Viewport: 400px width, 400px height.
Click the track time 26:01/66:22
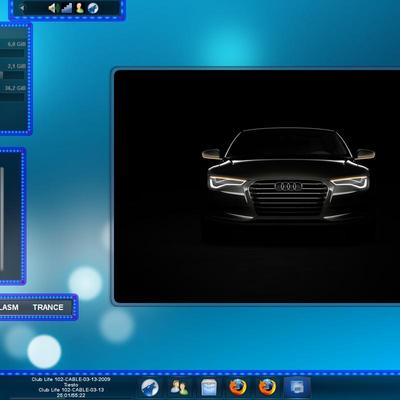pyautogui.click(x=71, y=395)
